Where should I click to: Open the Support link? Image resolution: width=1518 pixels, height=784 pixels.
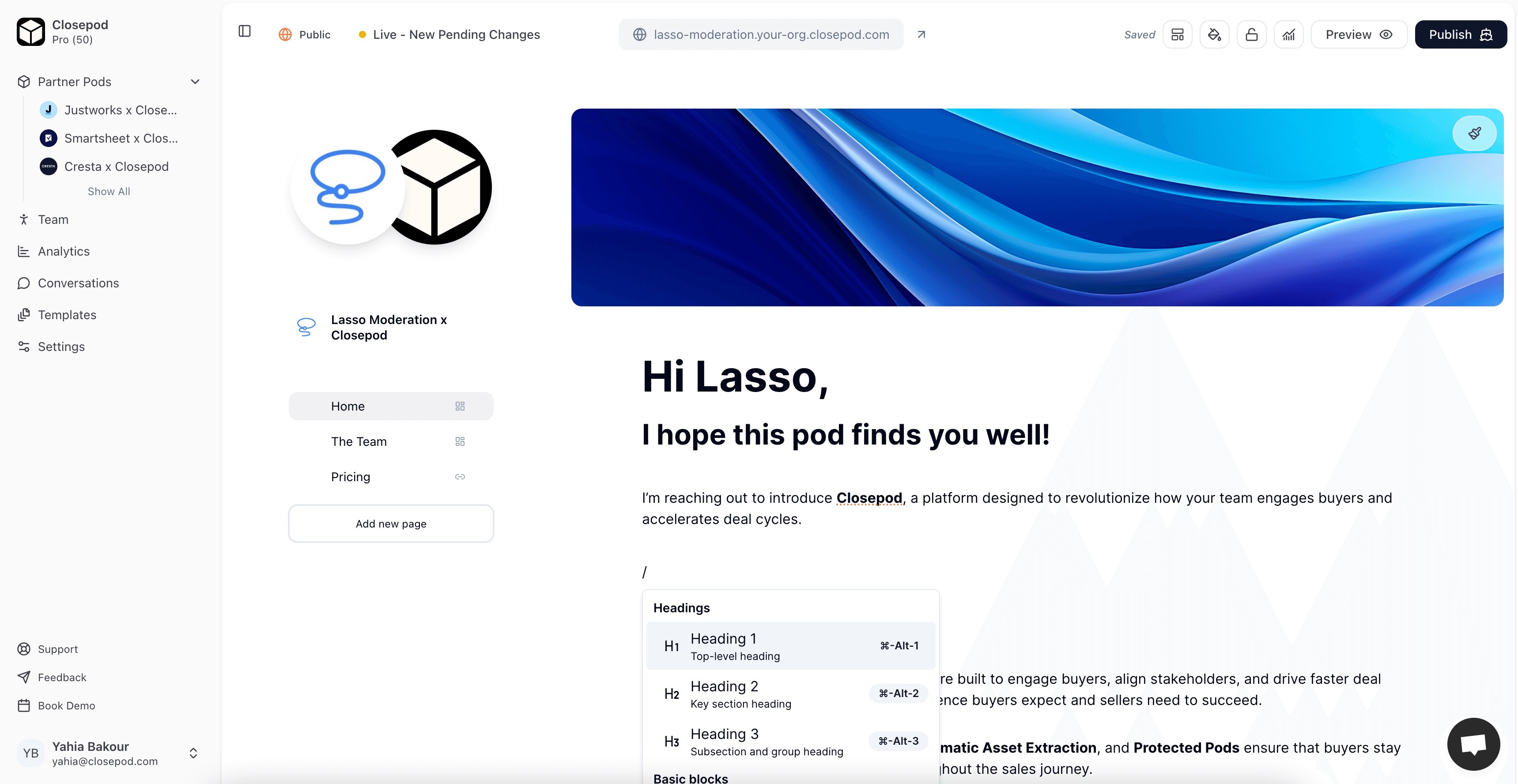[58, 649]
